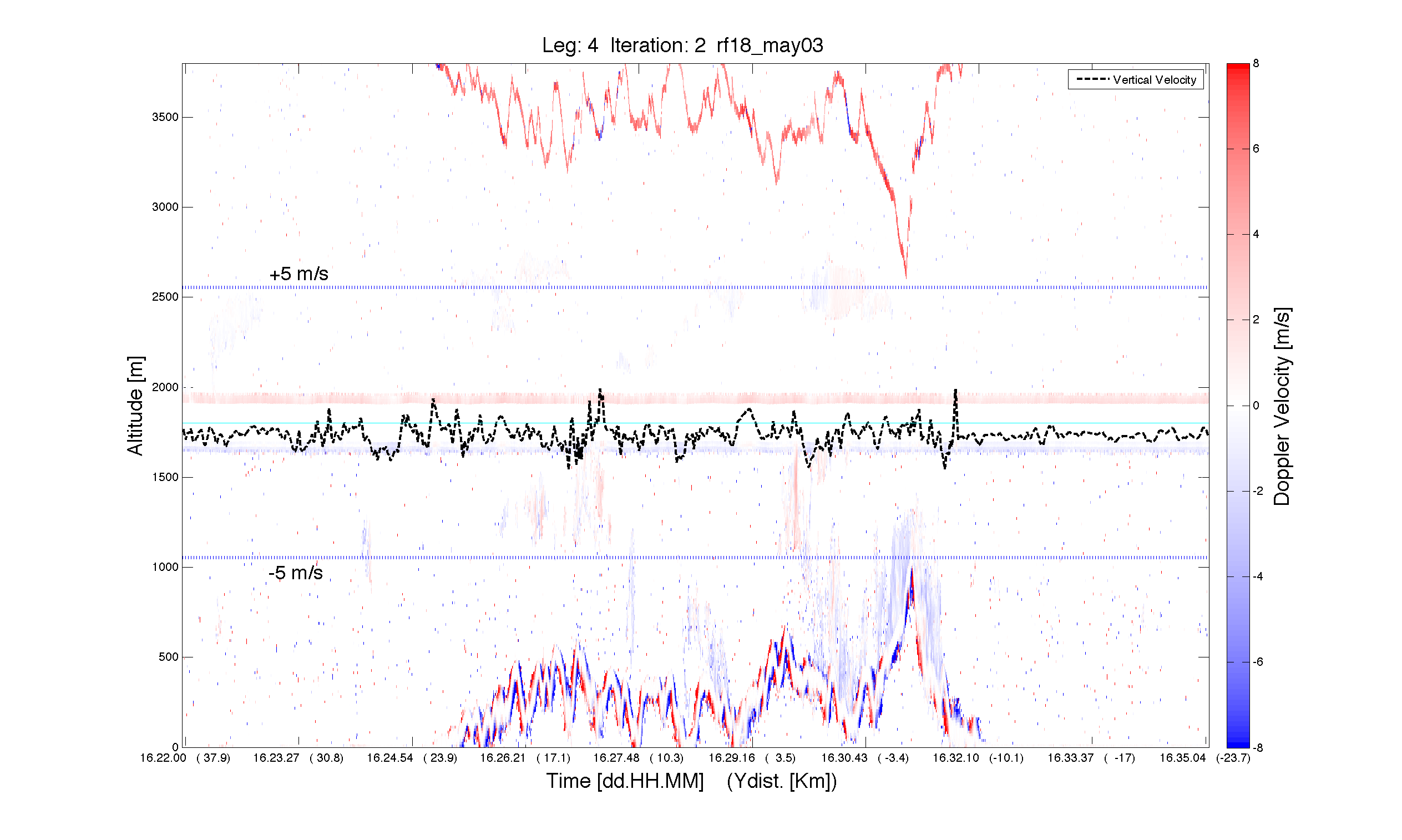This screenshot has height=840, width=1402.
Task: Click the Ydist value '(-10.1)'
Action: tap(1006, 758)
